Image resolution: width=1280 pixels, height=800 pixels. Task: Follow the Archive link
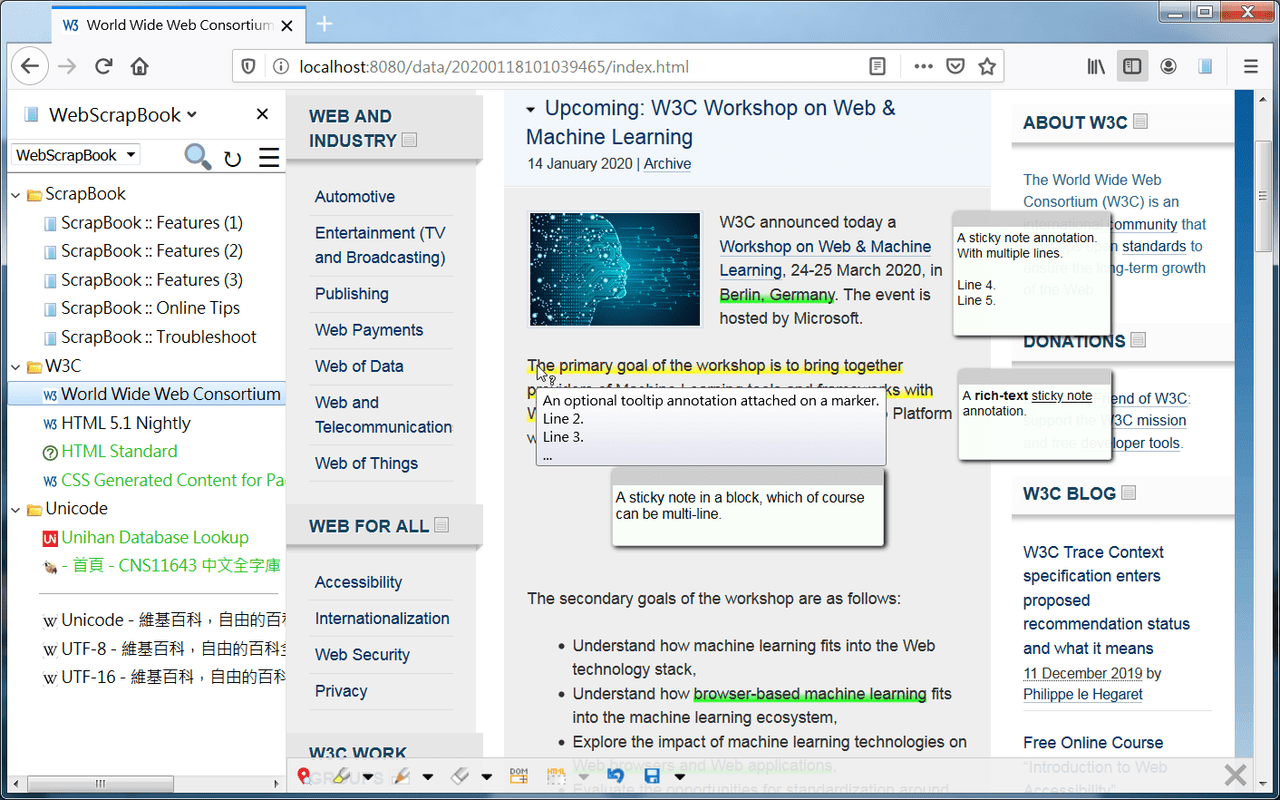pos(667,164)
